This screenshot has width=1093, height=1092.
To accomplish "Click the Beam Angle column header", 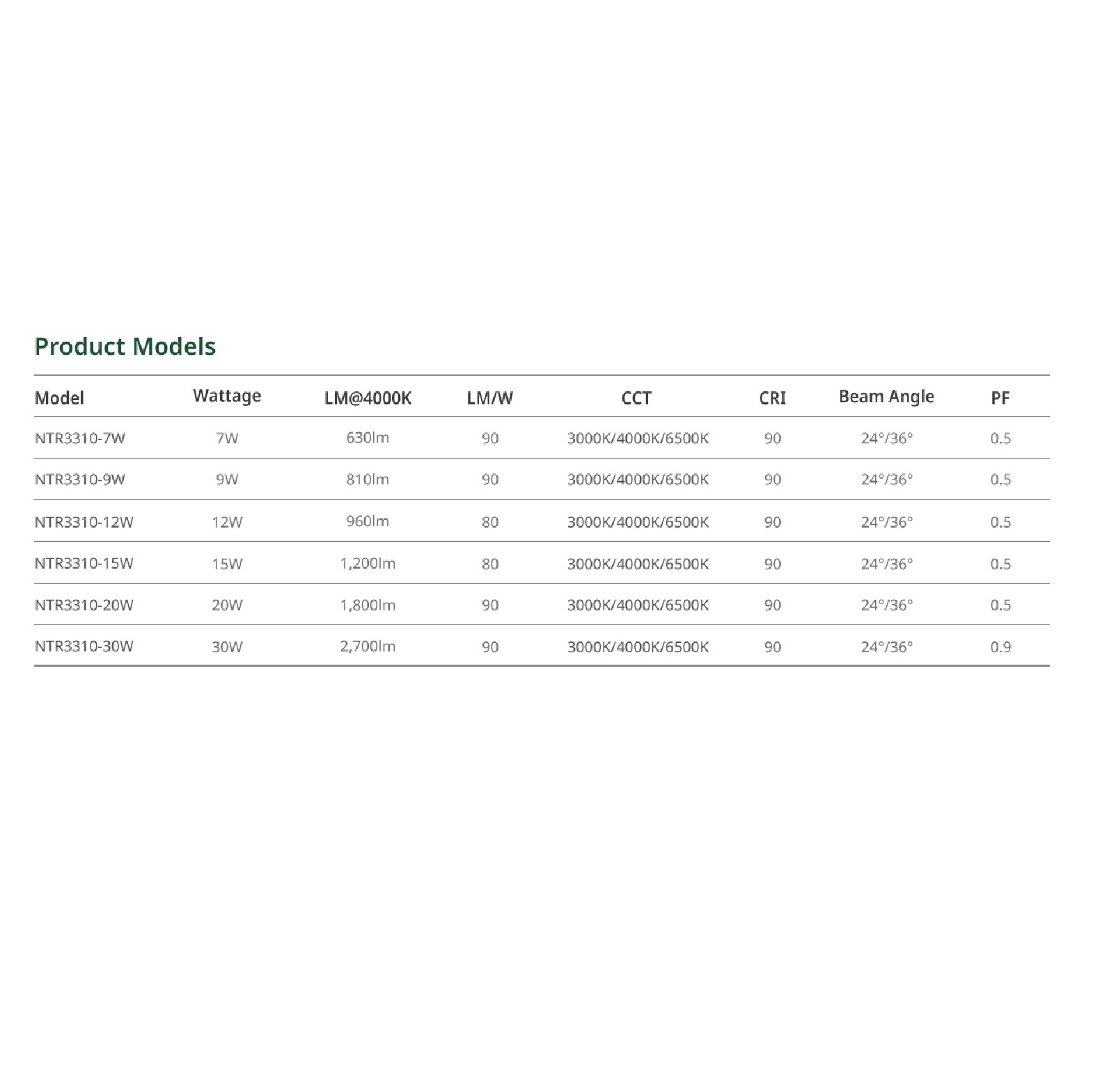I will (886, 397).
